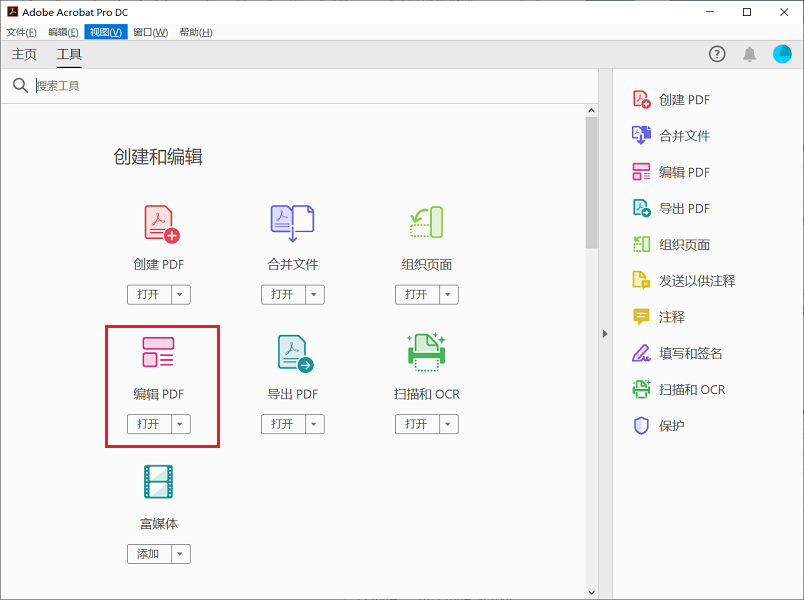Expand dropdown arrow beside 扫描和 OCR 打开
Screen dimensions: 804x600
pos(448,424)
